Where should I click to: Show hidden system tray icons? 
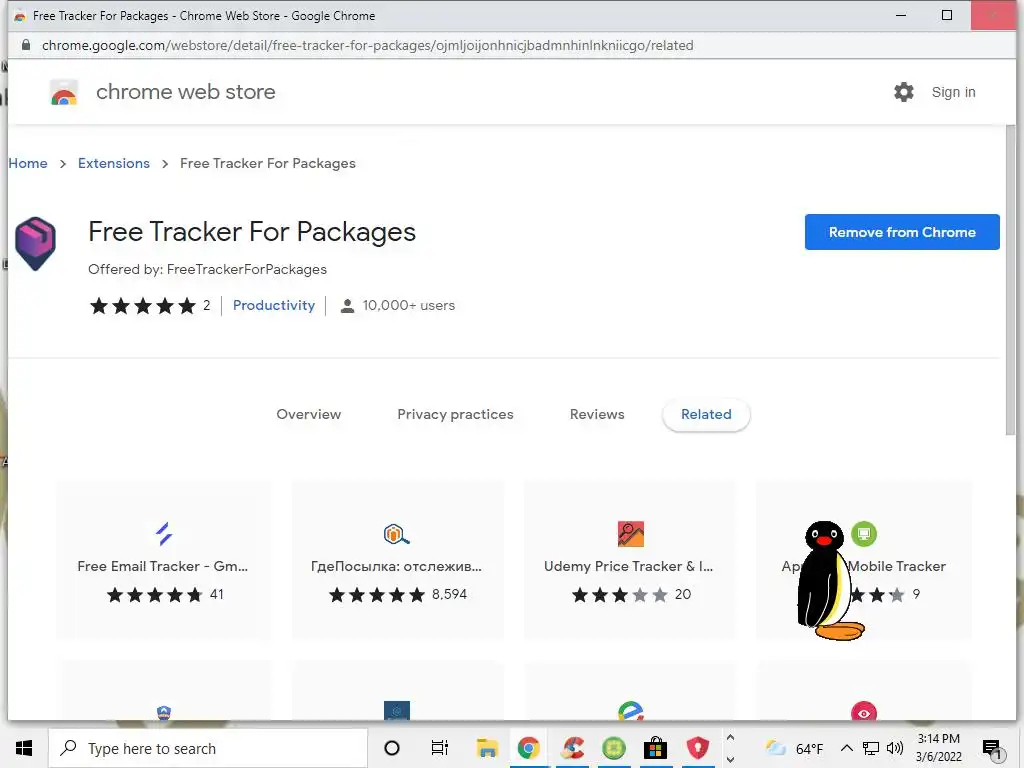click(x=846, y=748)
